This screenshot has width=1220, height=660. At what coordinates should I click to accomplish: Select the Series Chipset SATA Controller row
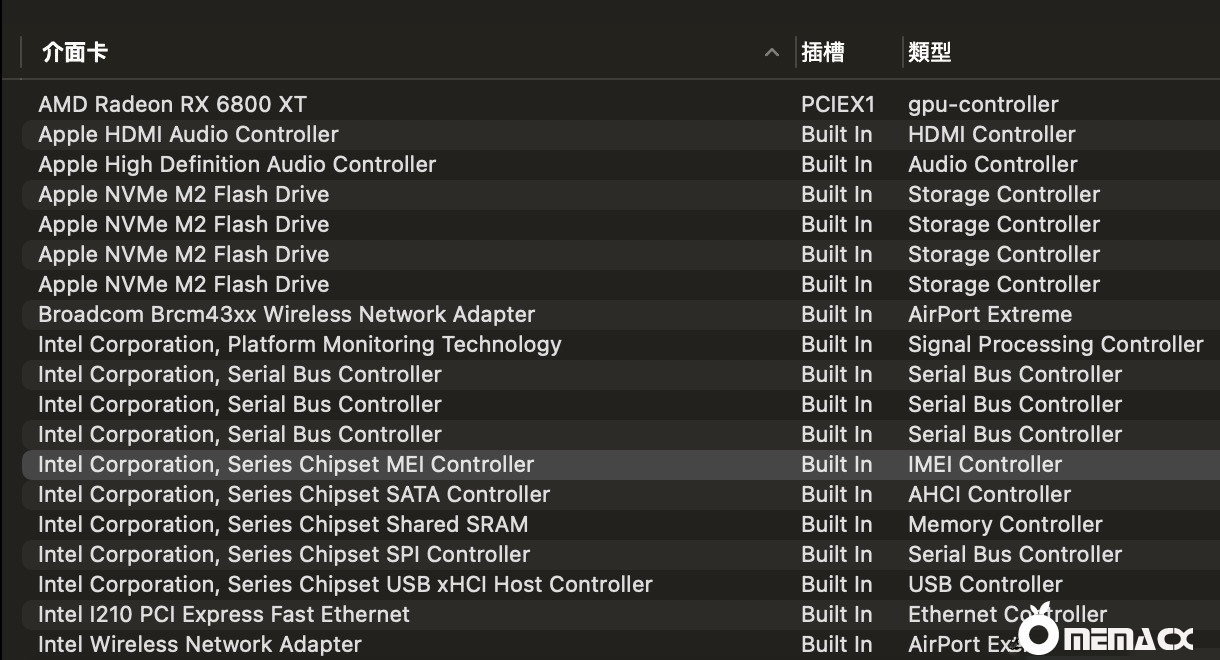pyautogui.click(x=294, y=494)
